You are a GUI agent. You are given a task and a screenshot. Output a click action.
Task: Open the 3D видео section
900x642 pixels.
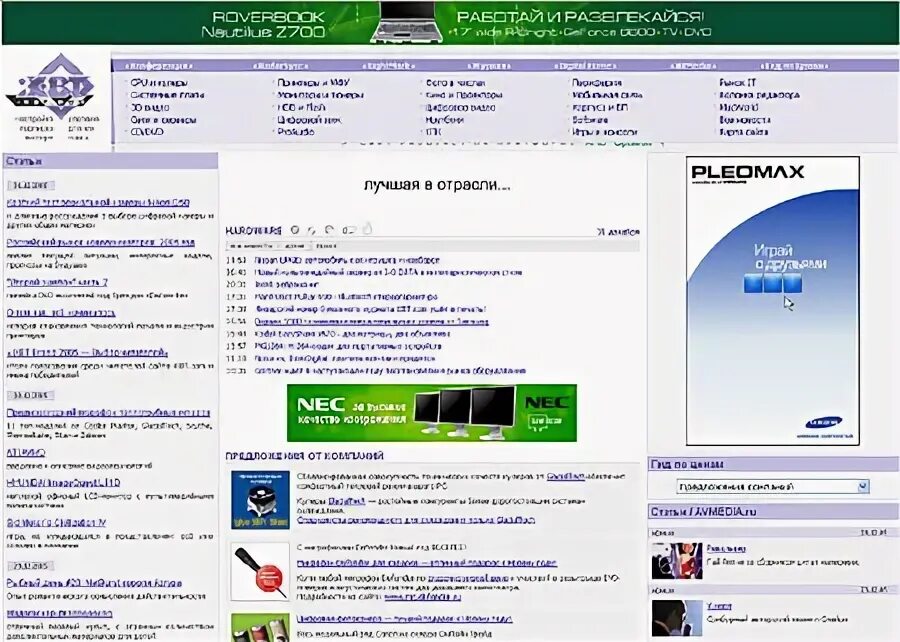coord(150,107)
